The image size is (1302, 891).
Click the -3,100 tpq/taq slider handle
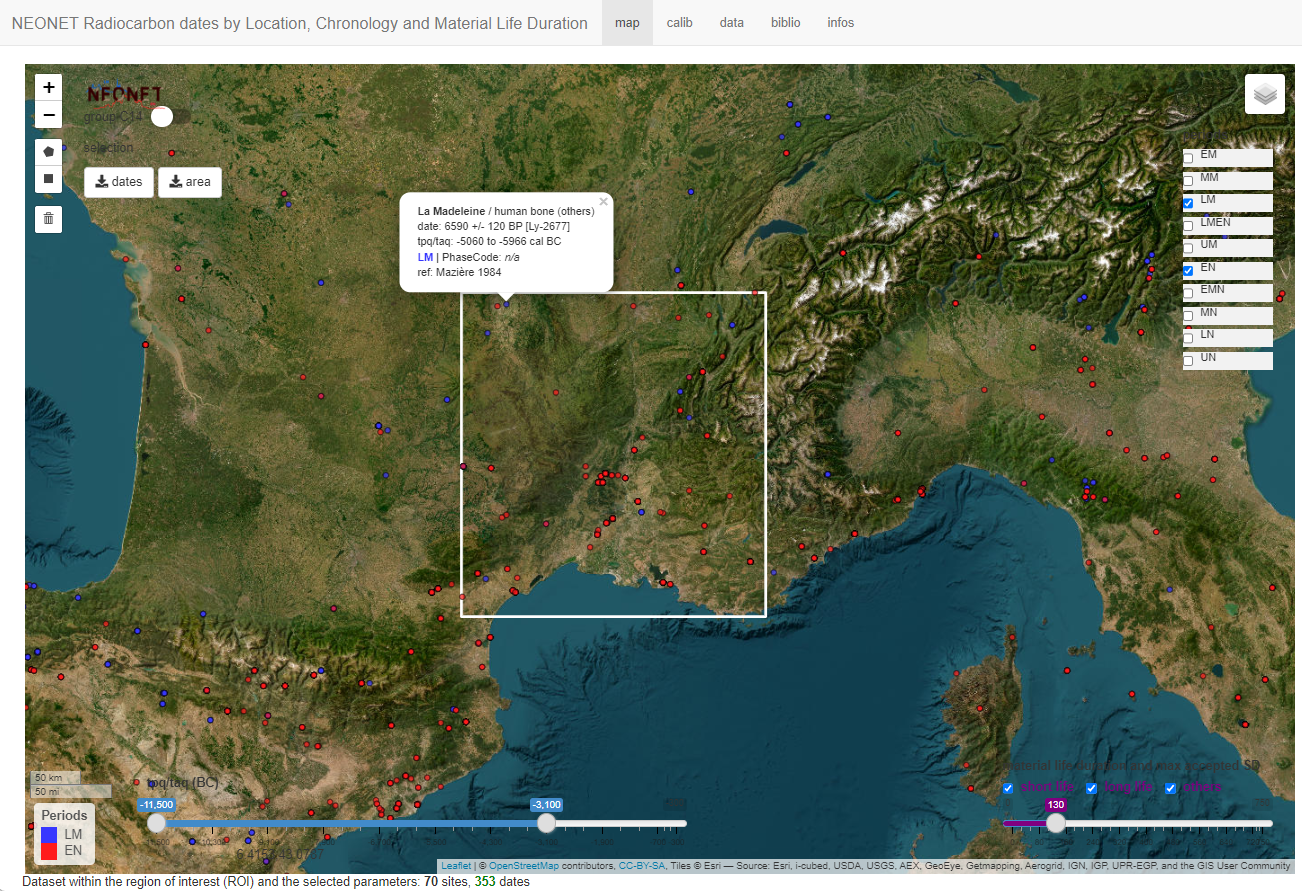point(546,823)
